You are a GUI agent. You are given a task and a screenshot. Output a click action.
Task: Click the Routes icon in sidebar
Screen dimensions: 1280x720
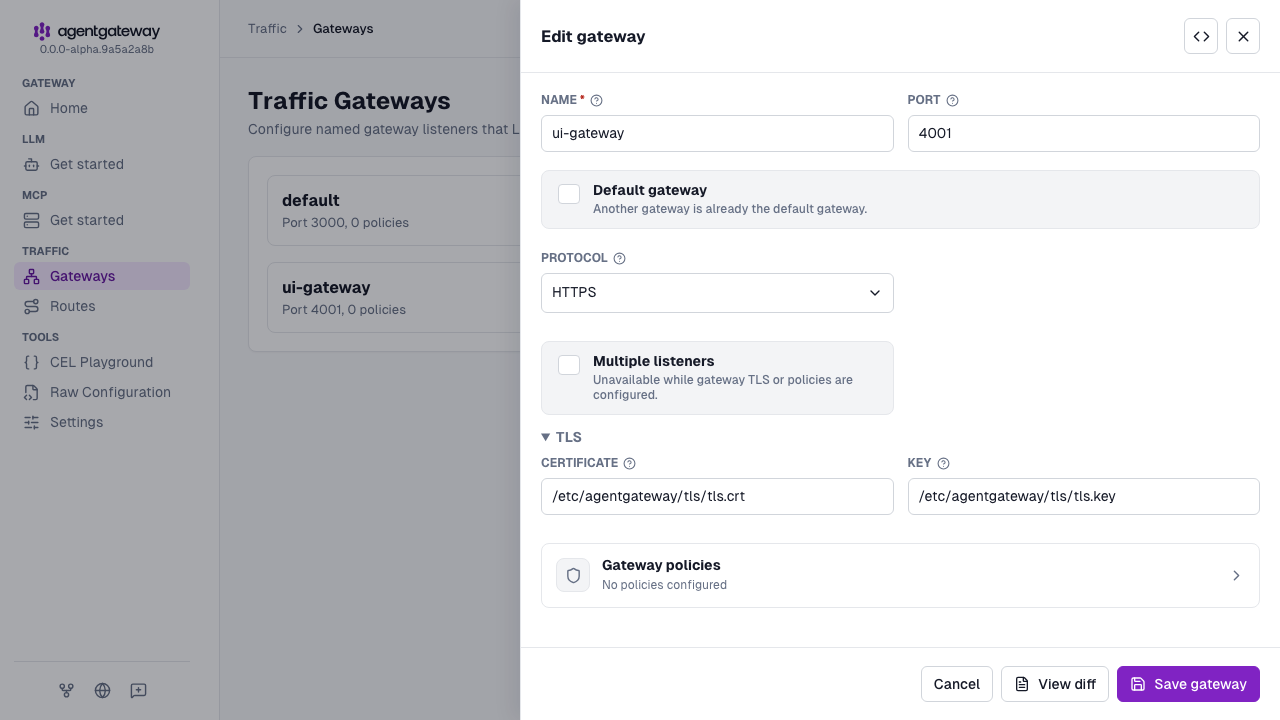click(x=32, y=306)
